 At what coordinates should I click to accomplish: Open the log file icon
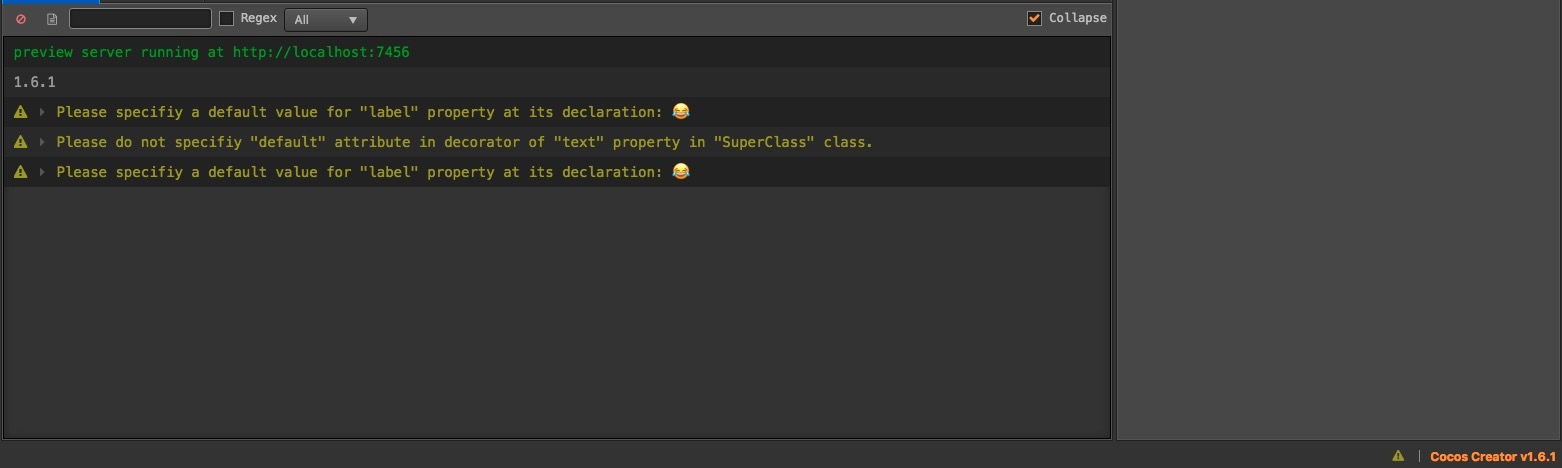[x=52, y=19]
